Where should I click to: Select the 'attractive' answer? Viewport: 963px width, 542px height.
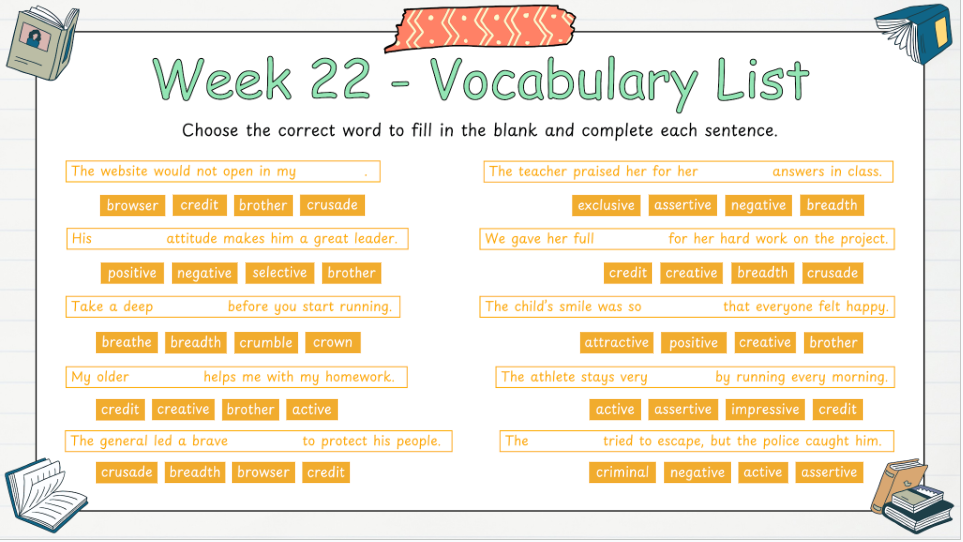[616, 343]
